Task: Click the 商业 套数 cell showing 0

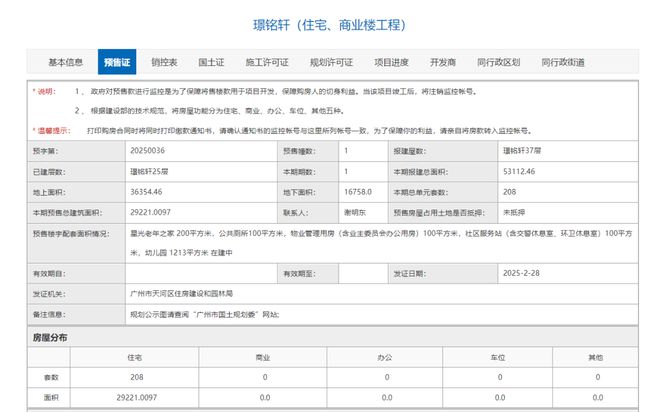Action: [x=265, y=377]
